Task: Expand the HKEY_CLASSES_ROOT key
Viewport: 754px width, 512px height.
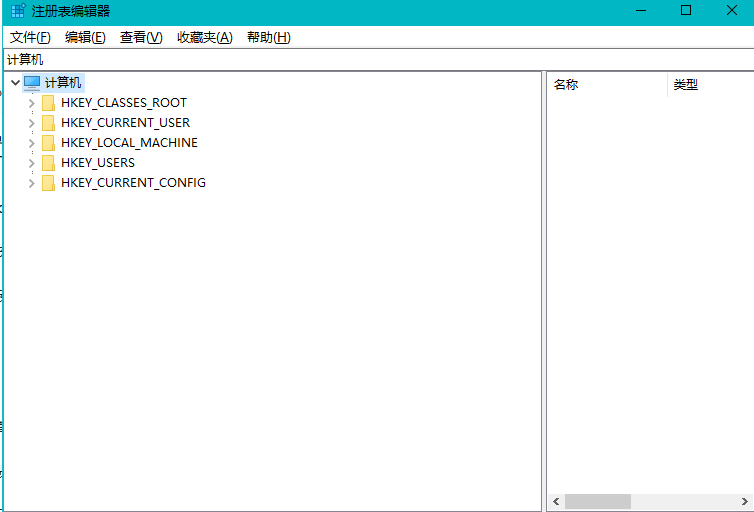Action: point(32,103)
